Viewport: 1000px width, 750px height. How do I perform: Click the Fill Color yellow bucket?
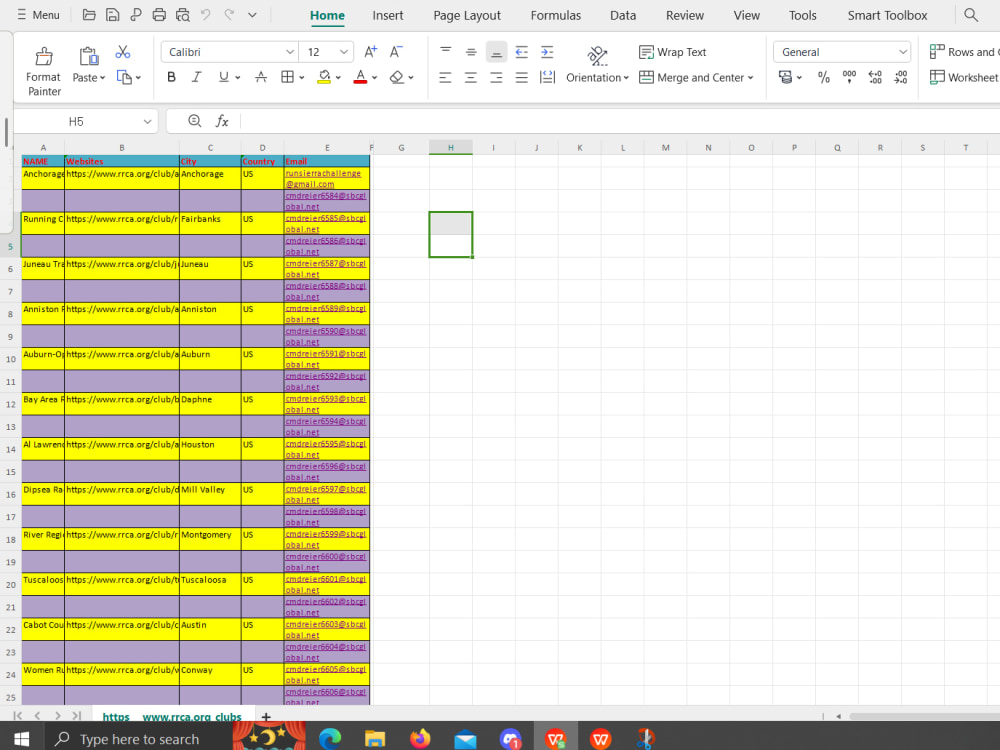324,77
